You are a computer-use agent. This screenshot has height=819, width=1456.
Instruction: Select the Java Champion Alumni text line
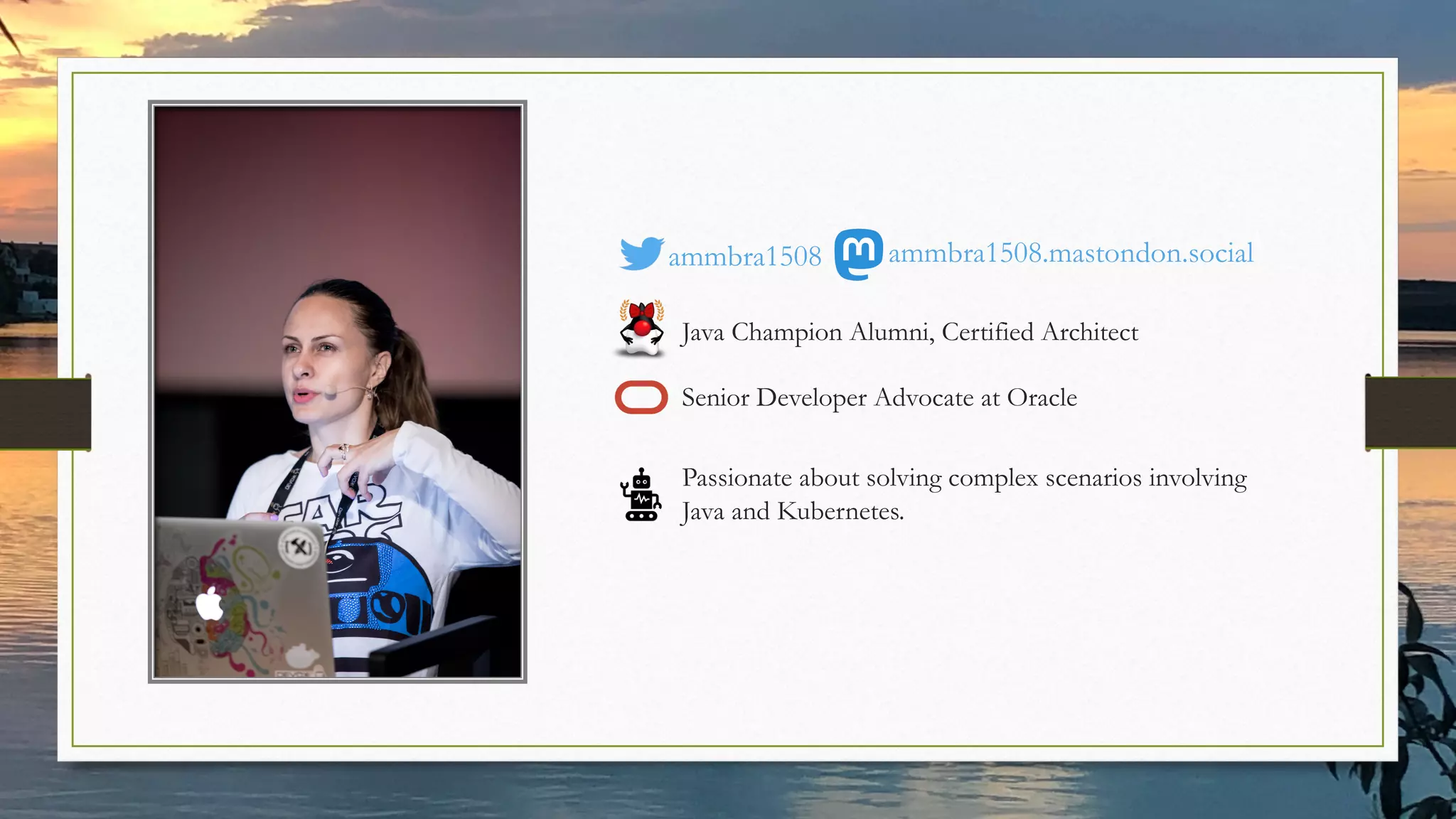[x=909, y=332]
